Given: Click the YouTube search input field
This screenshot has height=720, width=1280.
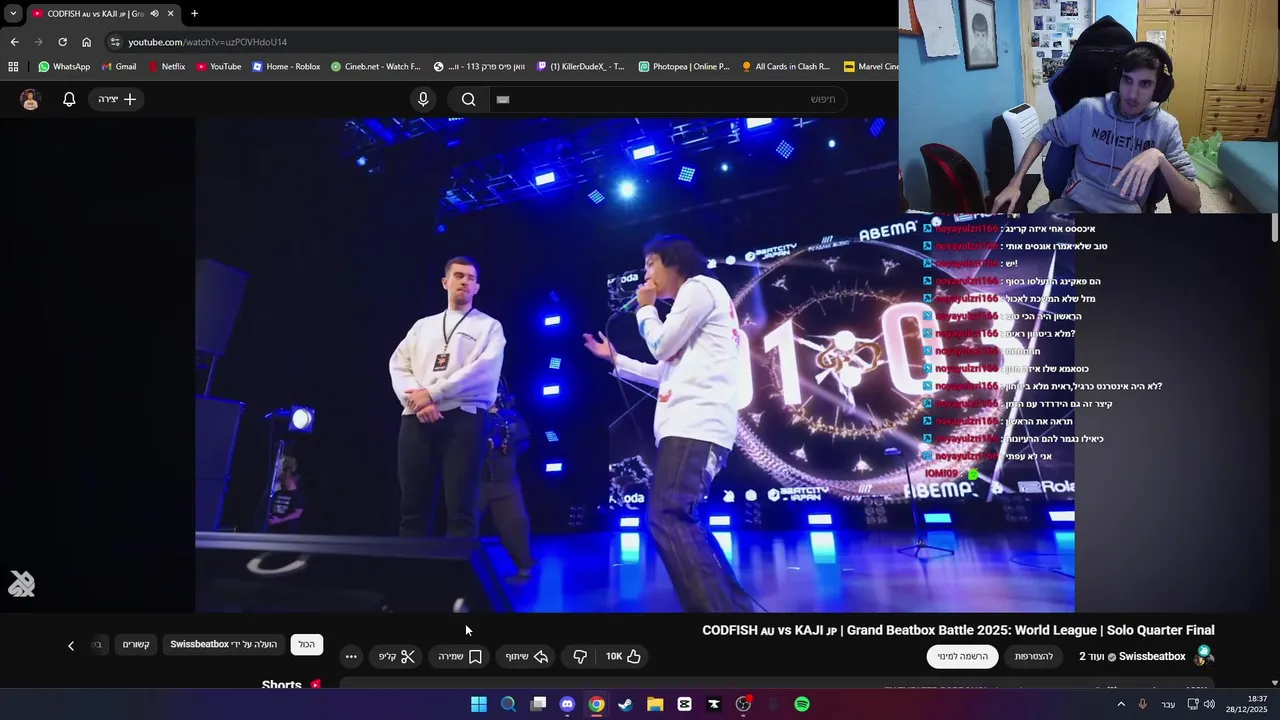Looking at the screenshot, I should [x=670, y=99].
